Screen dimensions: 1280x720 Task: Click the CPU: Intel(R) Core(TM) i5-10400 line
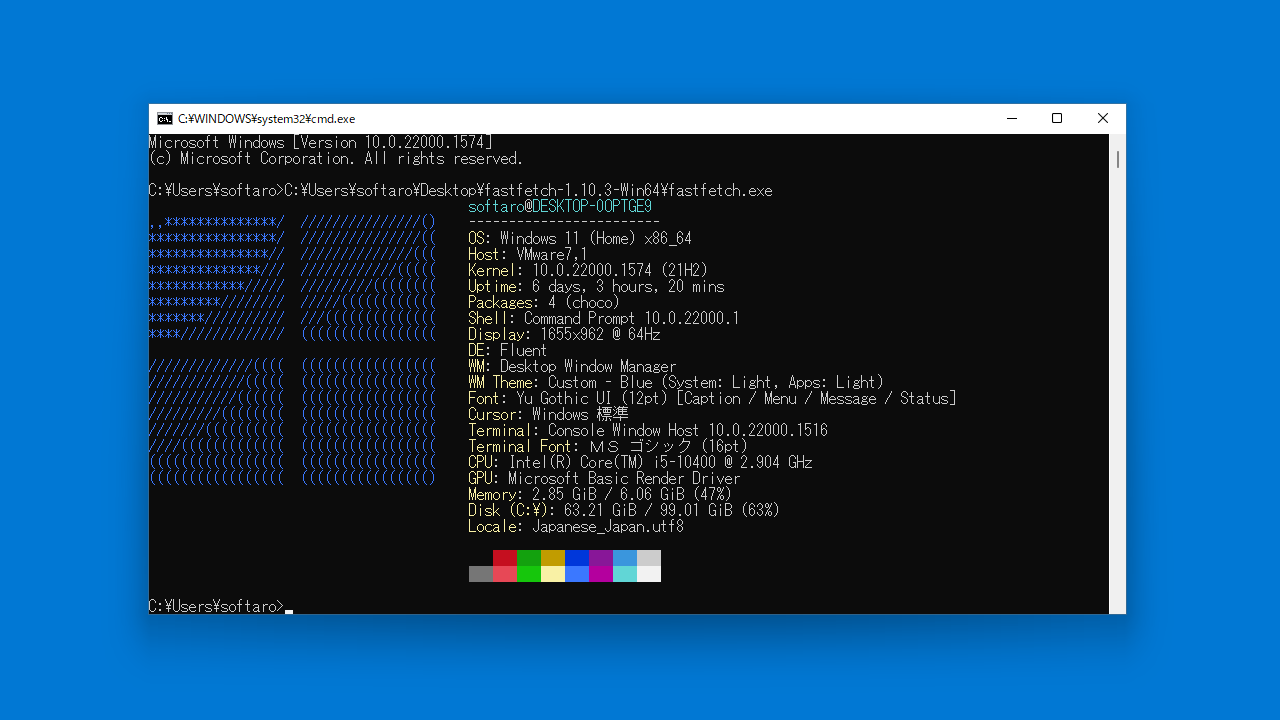pos(640,463)
